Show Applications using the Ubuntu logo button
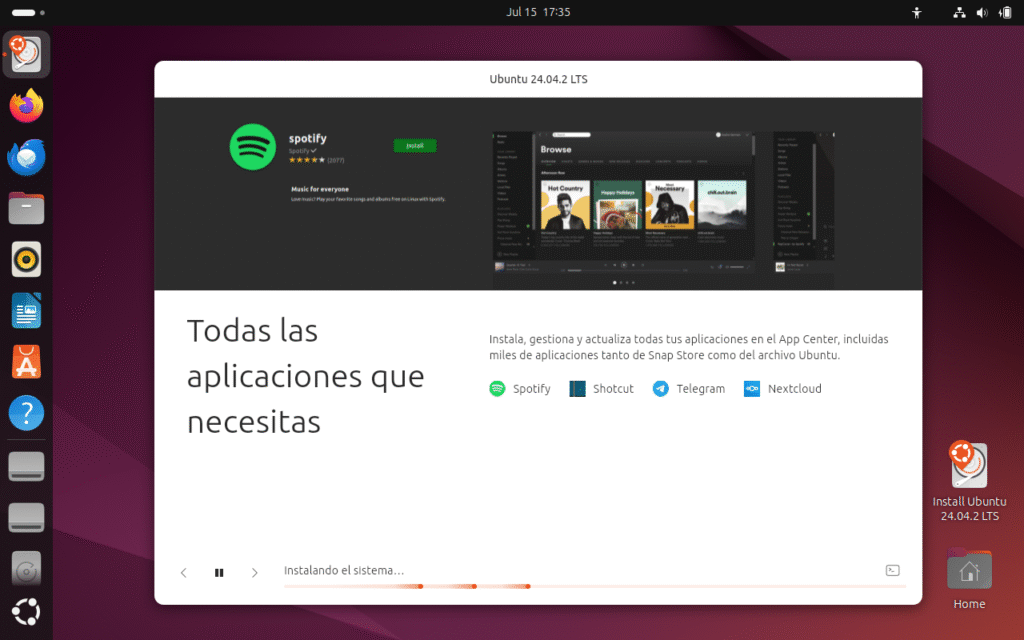 pyautogui.click(x=26, y=612)
